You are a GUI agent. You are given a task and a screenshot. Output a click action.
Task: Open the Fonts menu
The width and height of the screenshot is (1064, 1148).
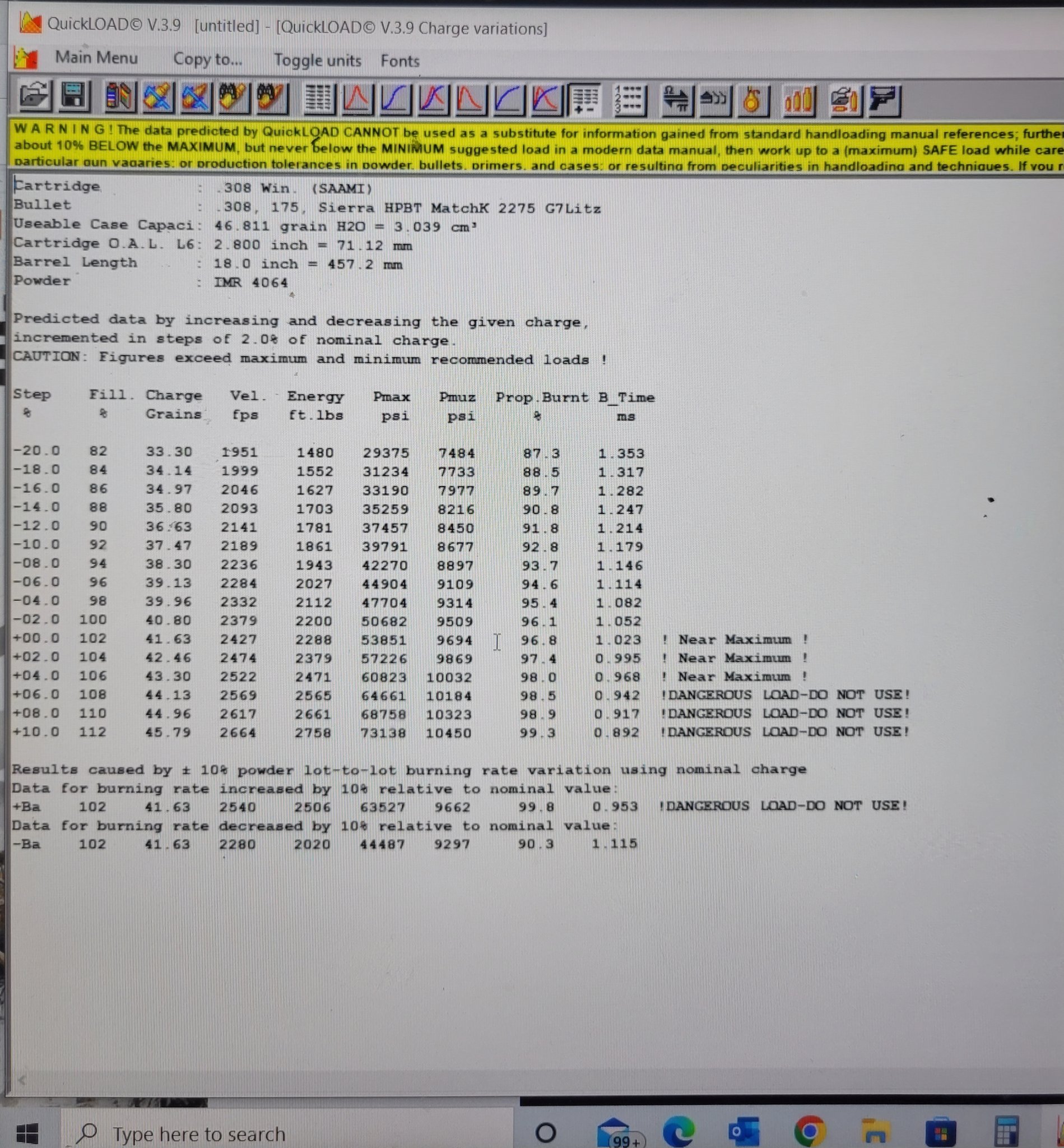click(x=400, y=61)
